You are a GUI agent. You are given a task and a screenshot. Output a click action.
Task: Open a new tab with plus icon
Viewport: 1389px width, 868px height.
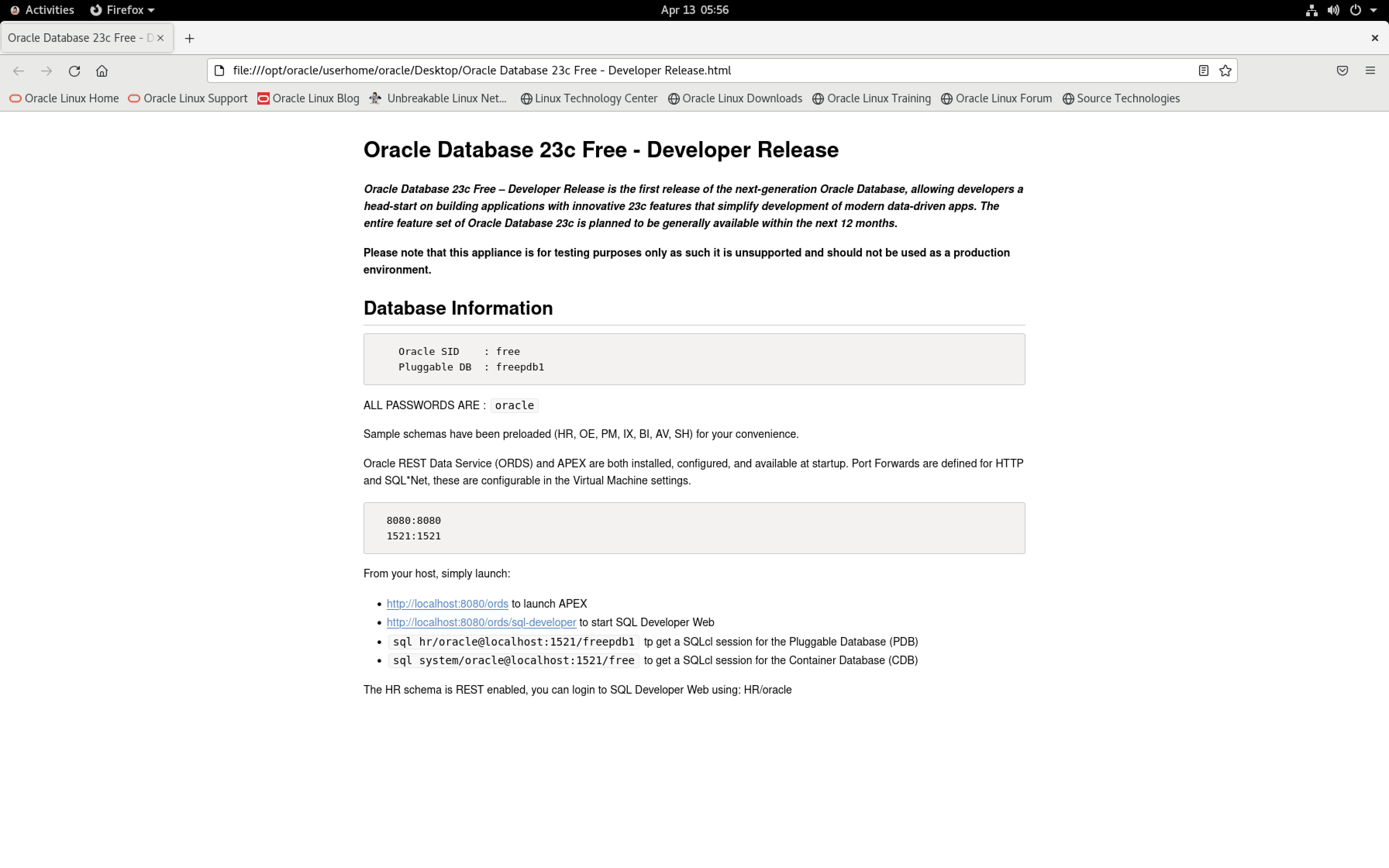click(190, 38)
